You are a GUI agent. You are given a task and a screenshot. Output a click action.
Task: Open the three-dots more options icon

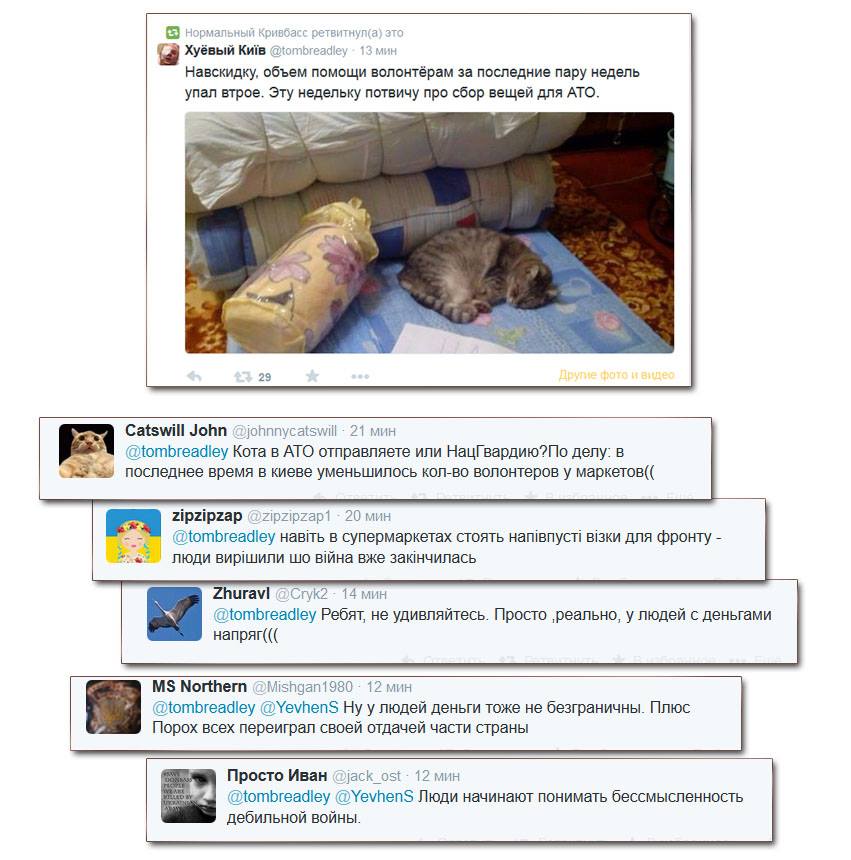[x=360, y=376]
